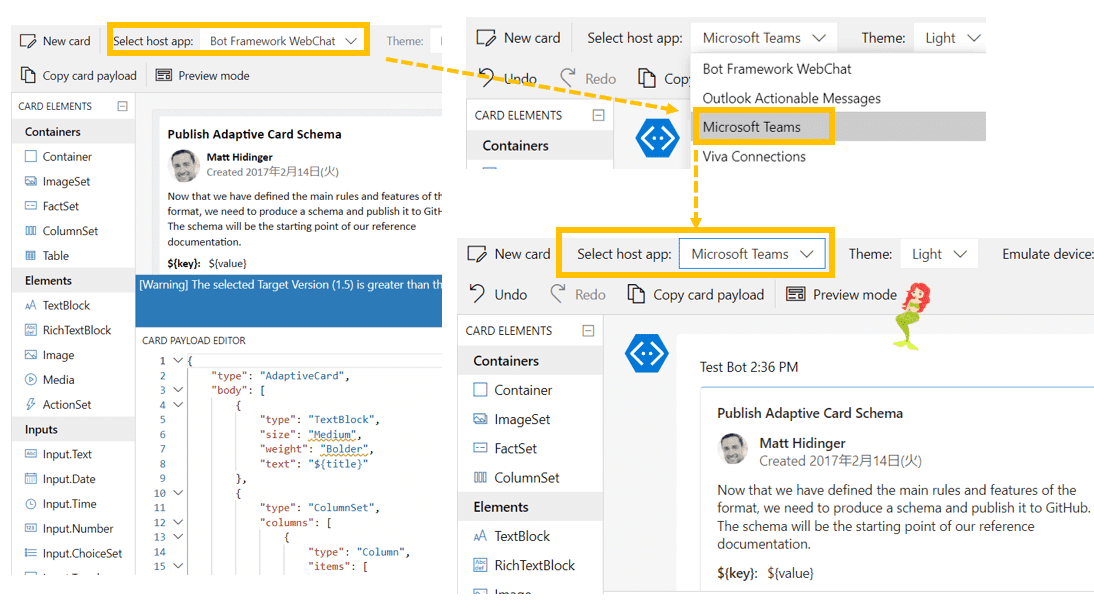The width and height of the screenshot is (1094, 604).
Task: Select the Input.ChoiceSet element
Action: 74,553
